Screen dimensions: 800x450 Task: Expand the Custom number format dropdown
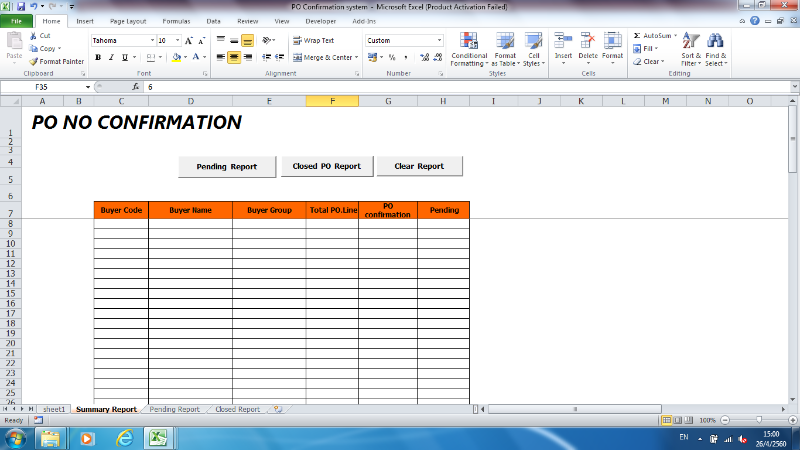pos(438,41)
